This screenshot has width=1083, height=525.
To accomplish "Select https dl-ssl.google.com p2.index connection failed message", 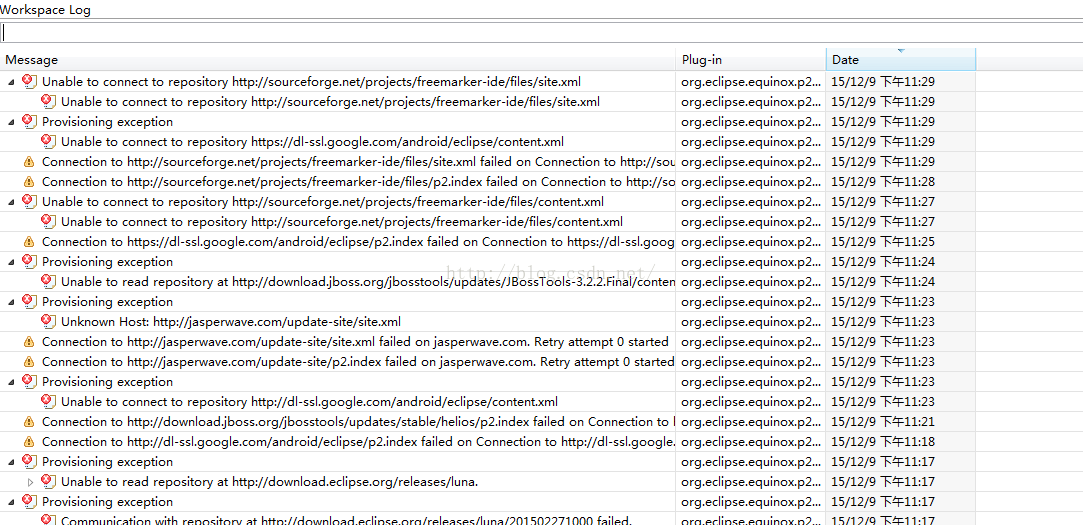I will [358, 242].
